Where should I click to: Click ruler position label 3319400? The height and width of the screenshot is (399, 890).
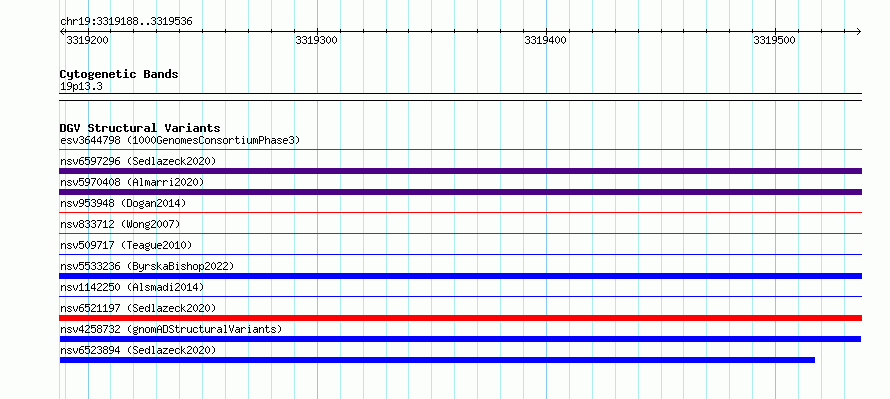(x=545, y=40)
